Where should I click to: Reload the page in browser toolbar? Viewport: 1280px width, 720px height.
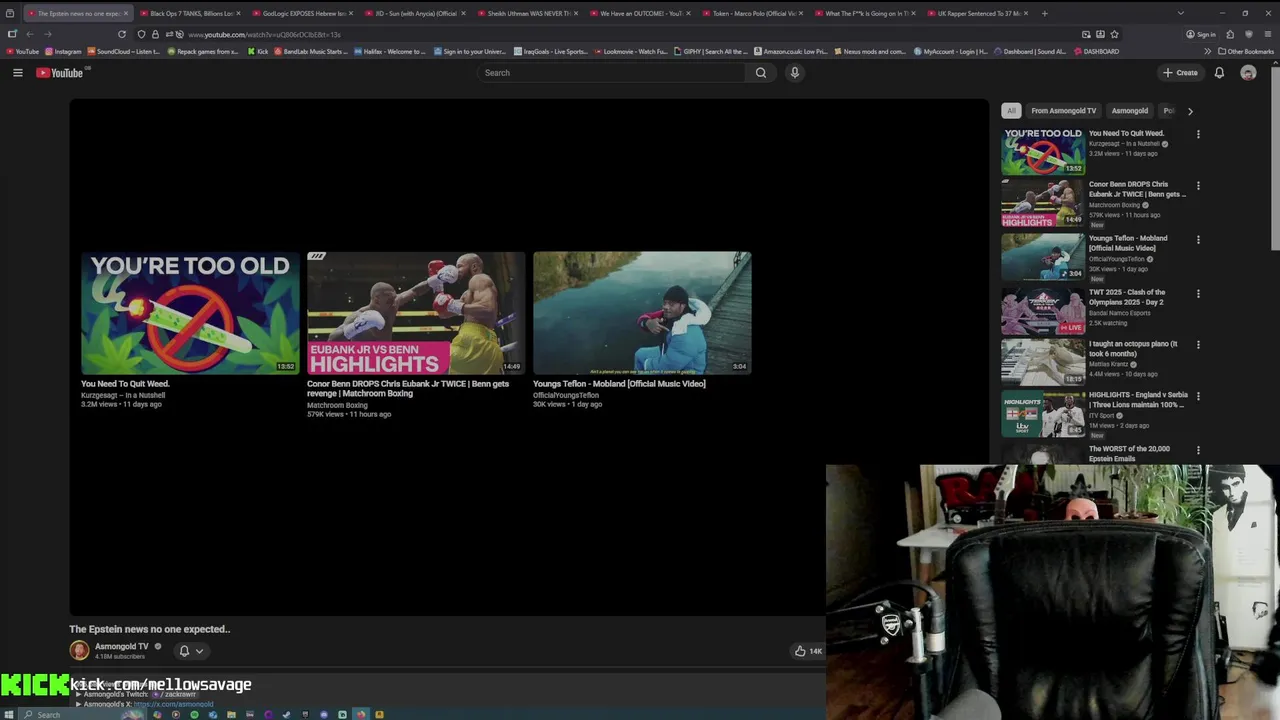coord(122,34)
